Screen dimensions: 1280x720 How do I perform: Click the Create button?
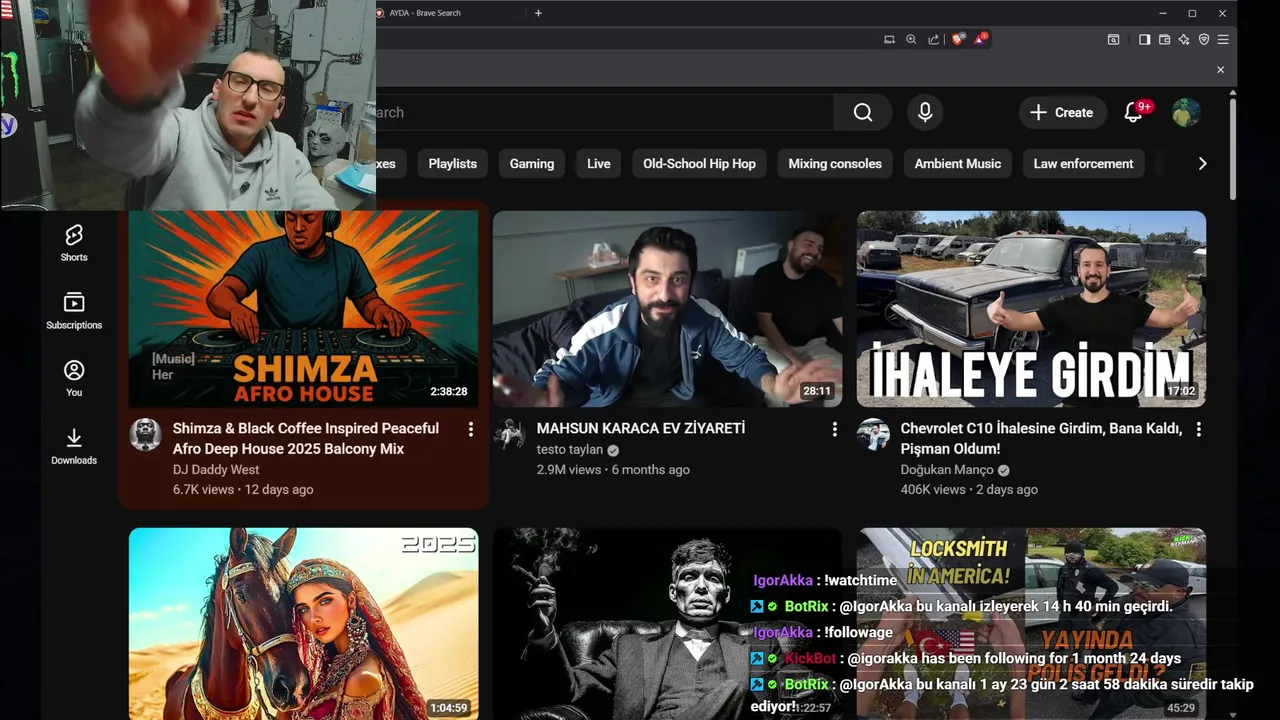click(x=1062, y=113)
